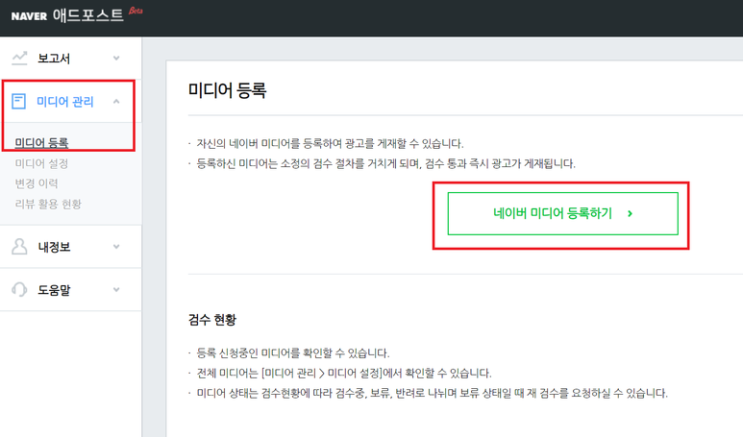The image size is (743, 437).
Task: Collapse the 미디어 관리 menu chevron
Action: tap(116, 101)
